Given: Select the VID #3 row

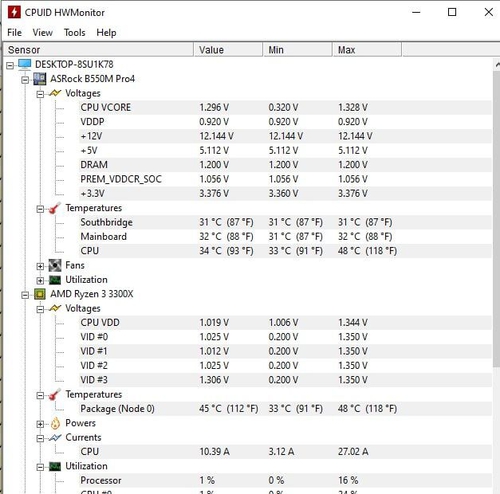Looking at the screenshot, I should click(x=285, y=380).
